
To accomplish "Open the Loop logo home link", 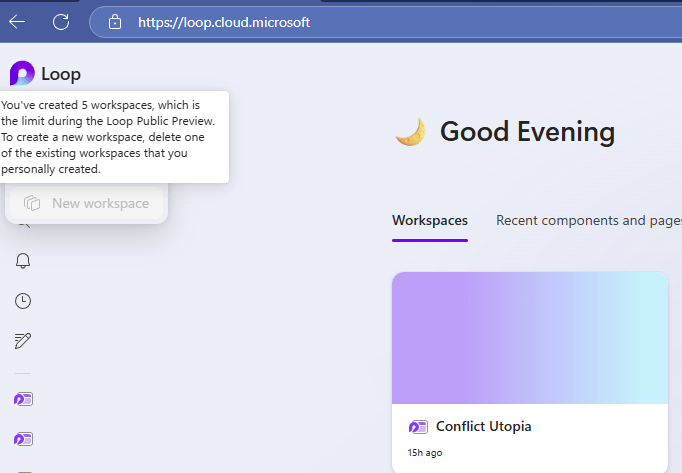I will pos(22,73).
